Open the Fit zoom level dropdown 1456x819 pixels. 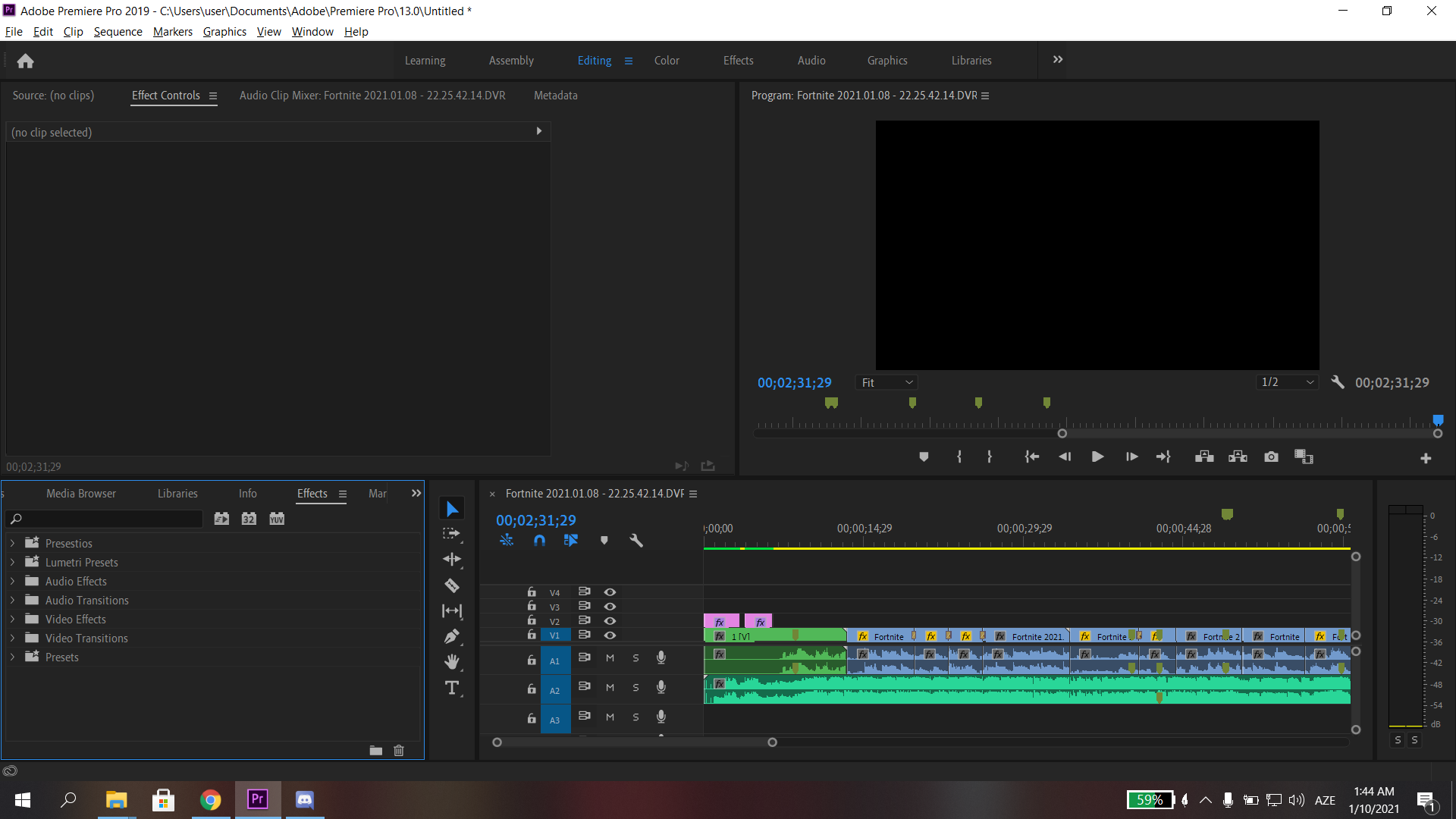pyautogui.click(x=886, y=383)
